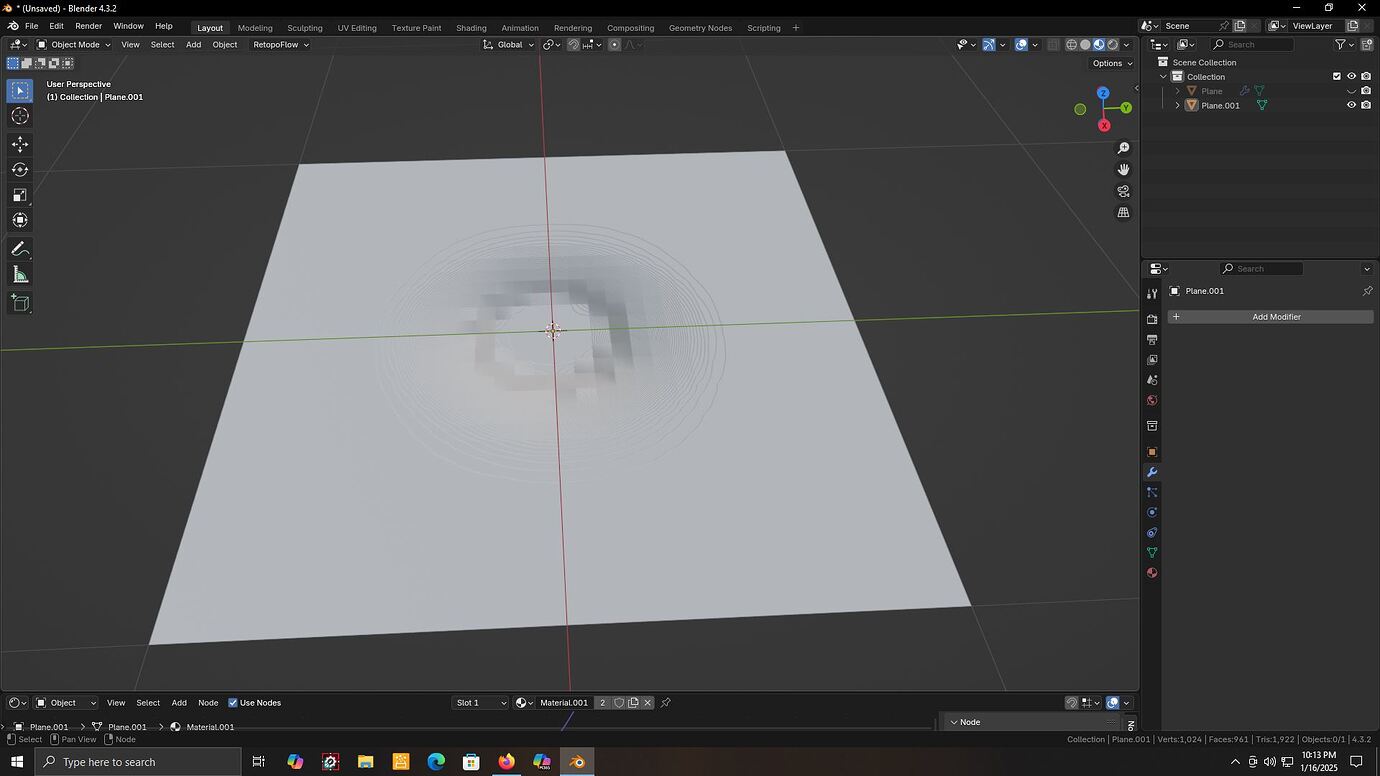Open the Render properties tab
The image size is (1380, 776).
(1152, 319)
